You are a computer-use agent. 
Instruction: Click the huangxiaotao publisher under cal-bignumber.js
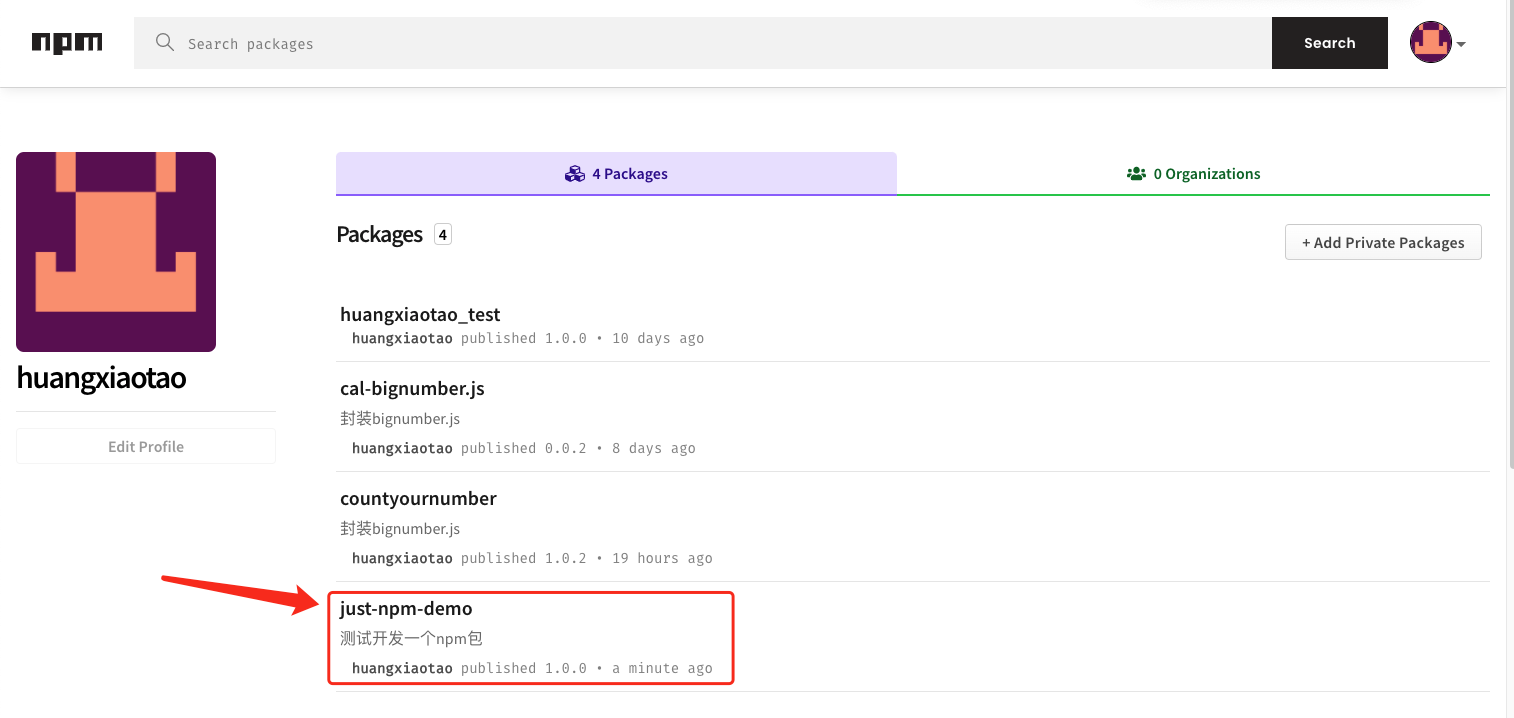402,448
